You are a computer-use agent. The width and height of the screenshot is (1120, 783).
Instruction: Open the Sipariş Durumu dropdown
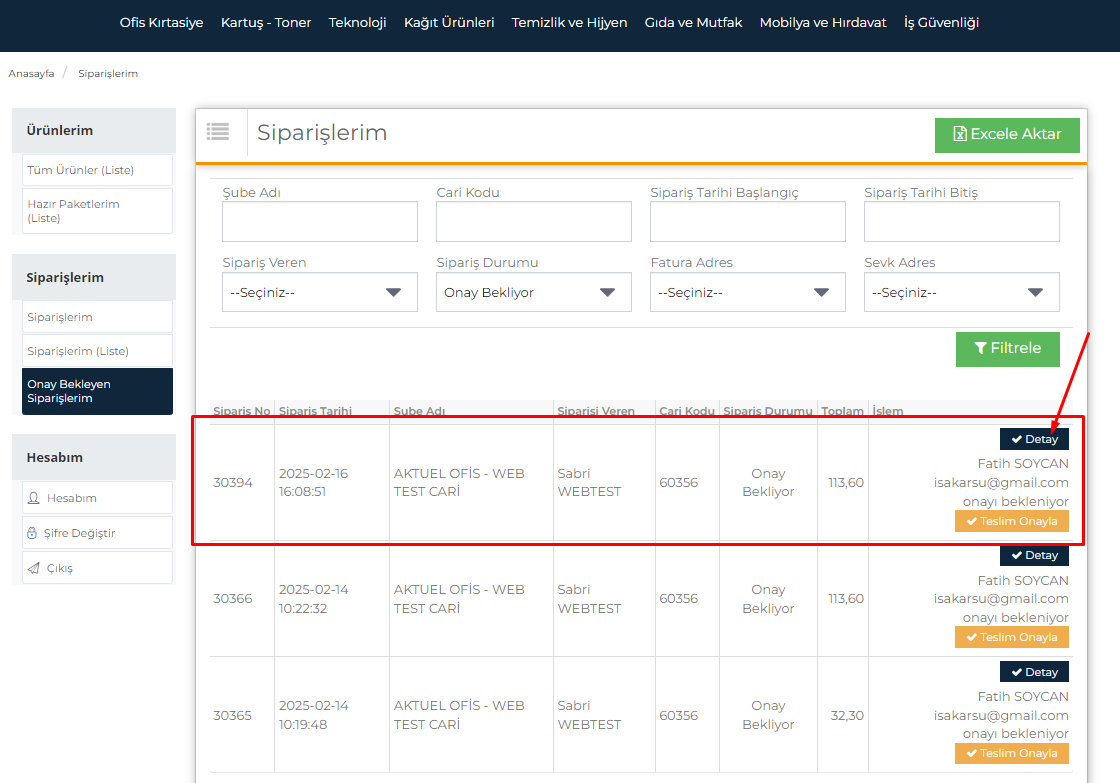coord(533,293)
